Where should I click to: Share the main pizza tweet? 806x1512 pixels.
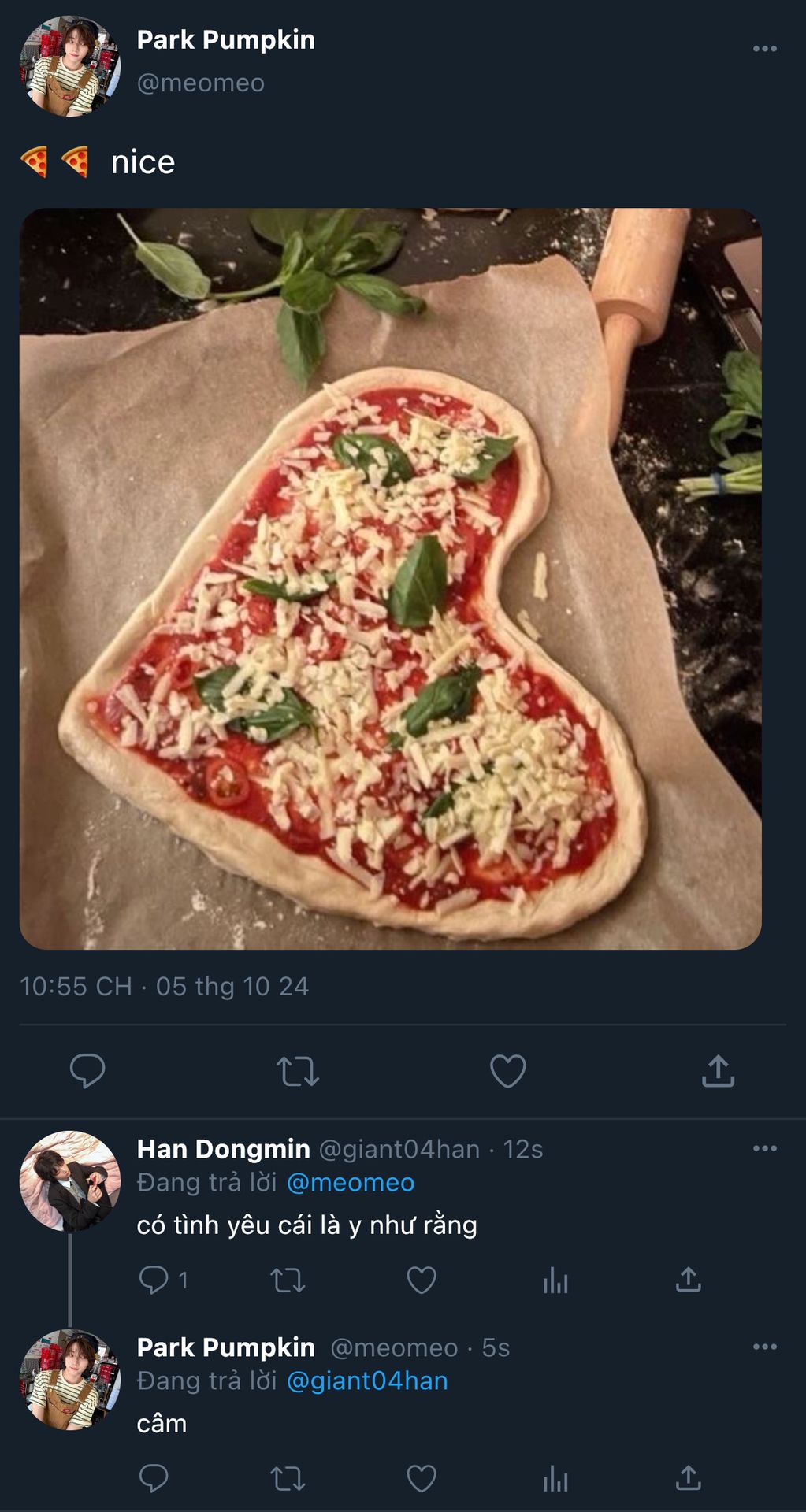click(x=718, y=1071)
